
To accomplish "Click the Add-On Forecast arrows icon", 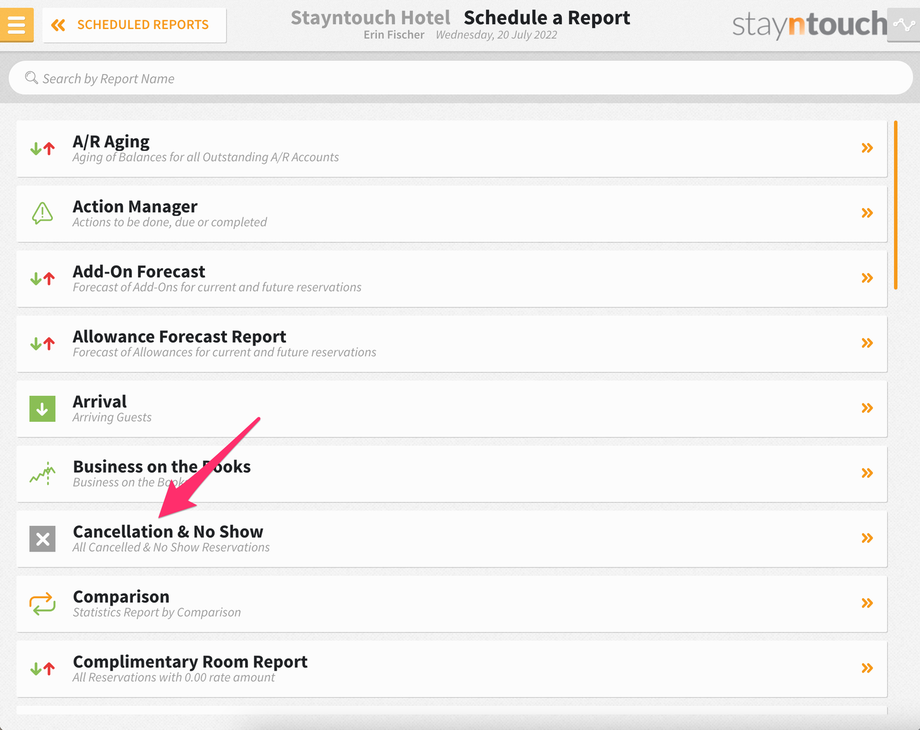I will pos(42,279).
